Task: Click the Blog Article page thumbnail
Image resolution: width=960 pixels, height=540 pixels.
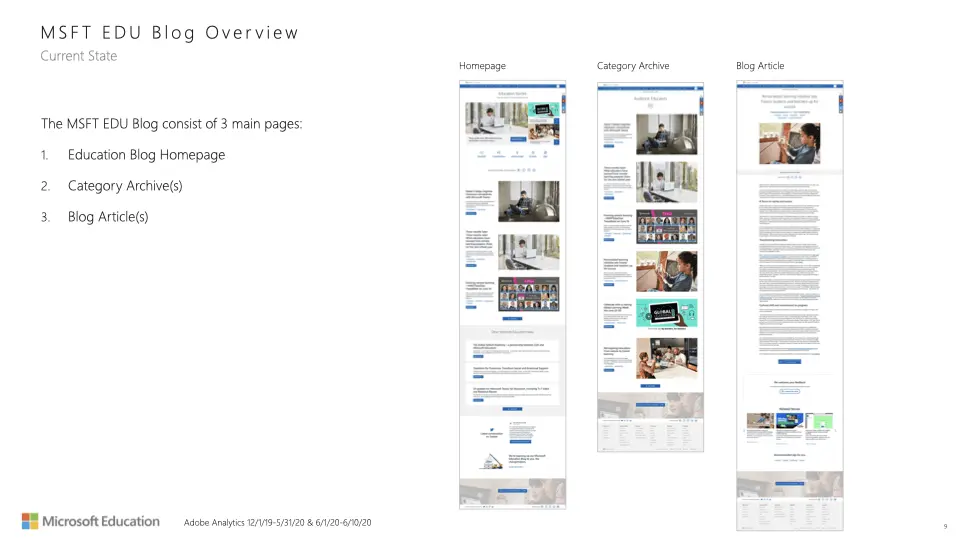Action: tap(790, 306)
